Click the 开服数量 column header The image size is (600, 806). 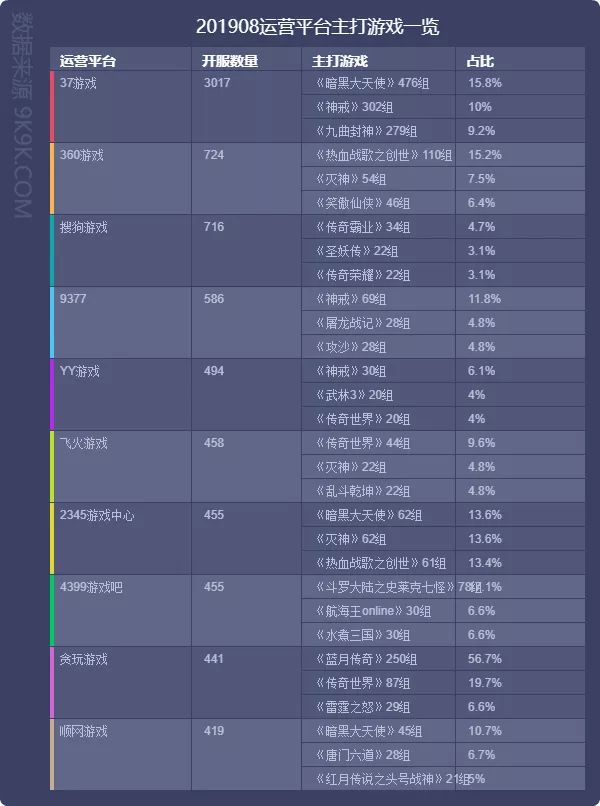pos(230,61)
